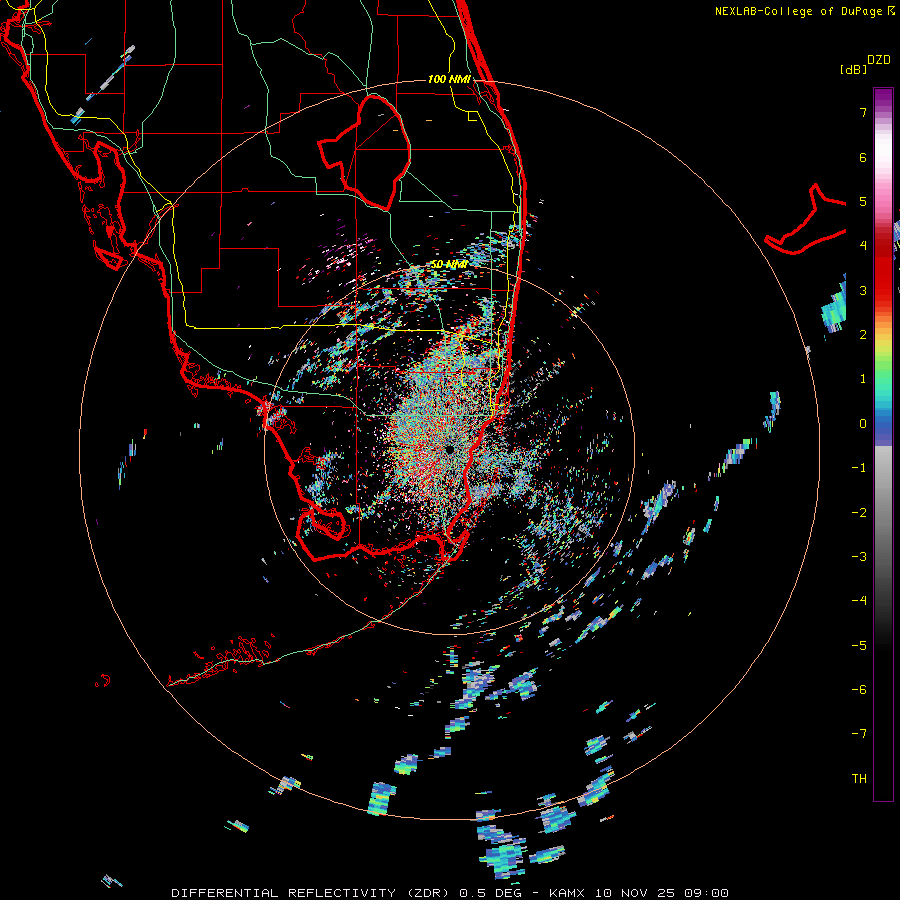Click the 5 value on the color scale
This screenshot has height=900, width=900.
point(863,201)
